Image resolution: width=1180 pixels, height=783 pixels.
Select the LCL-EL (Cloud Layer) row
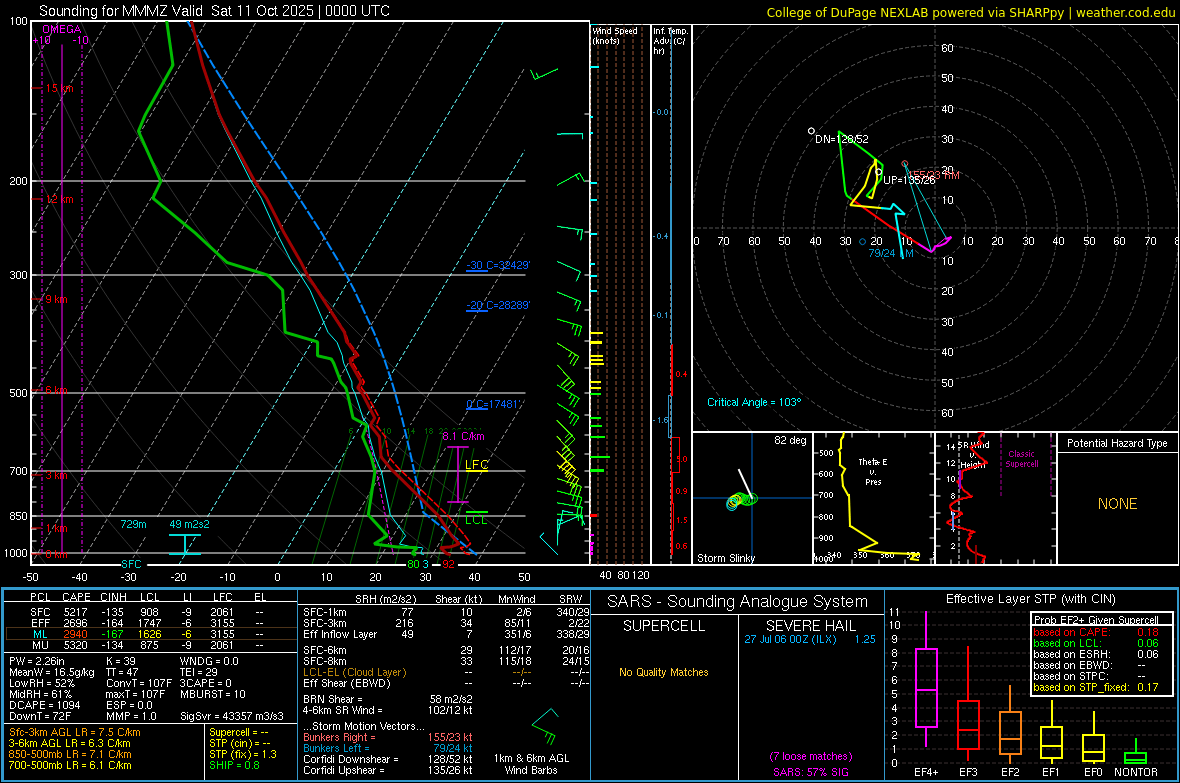click(x=446, y=672)
